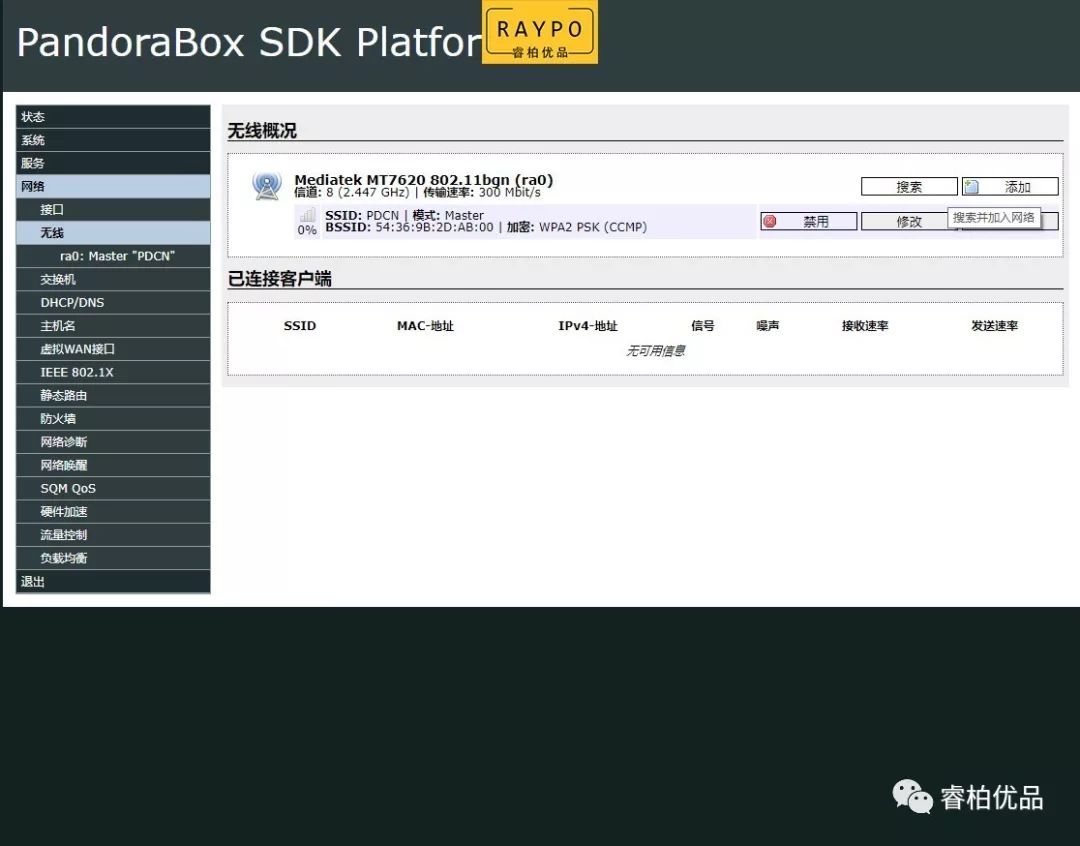Click the 信道: 8 (2.447 GHz) text
This screenshot has width=1080, height=846.
point(351,192)
